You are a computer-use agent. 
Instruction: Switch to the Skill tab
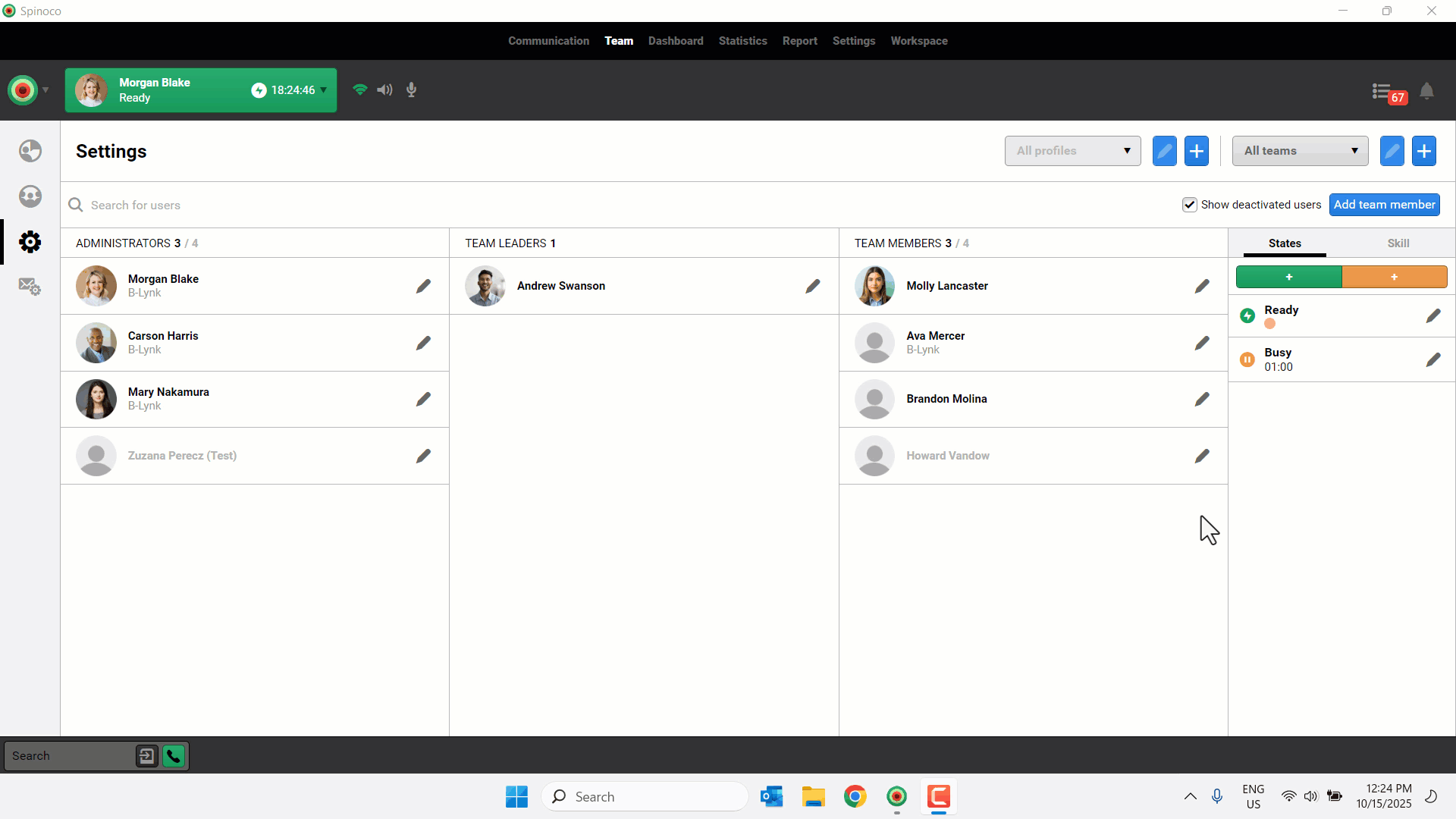point(1398,243)
